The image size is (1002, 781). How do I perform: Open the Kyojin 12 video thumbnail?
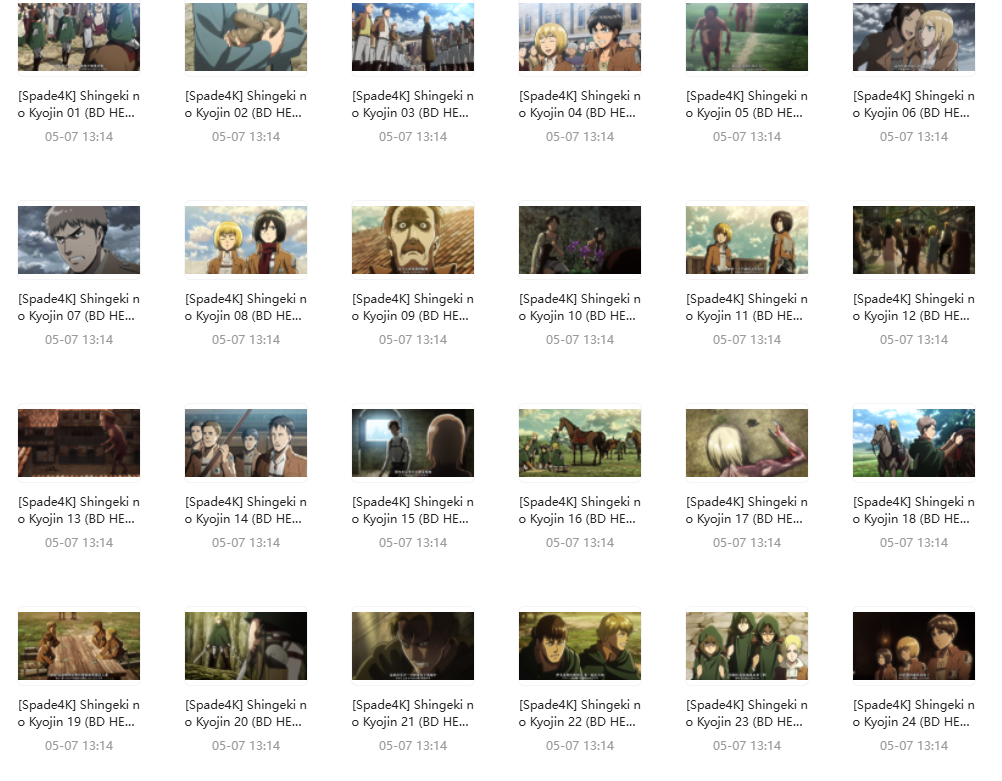(x=914, y=240)
